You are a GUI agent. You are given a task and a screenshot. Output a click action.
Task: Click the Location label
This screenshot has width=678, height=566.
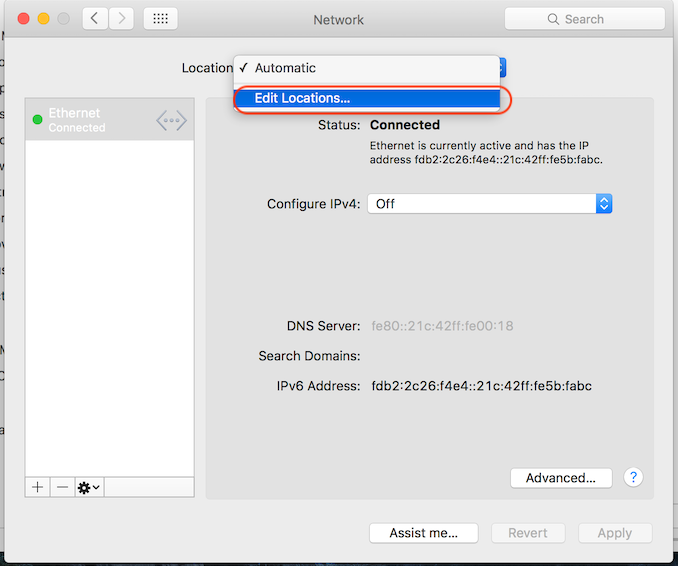208,68
